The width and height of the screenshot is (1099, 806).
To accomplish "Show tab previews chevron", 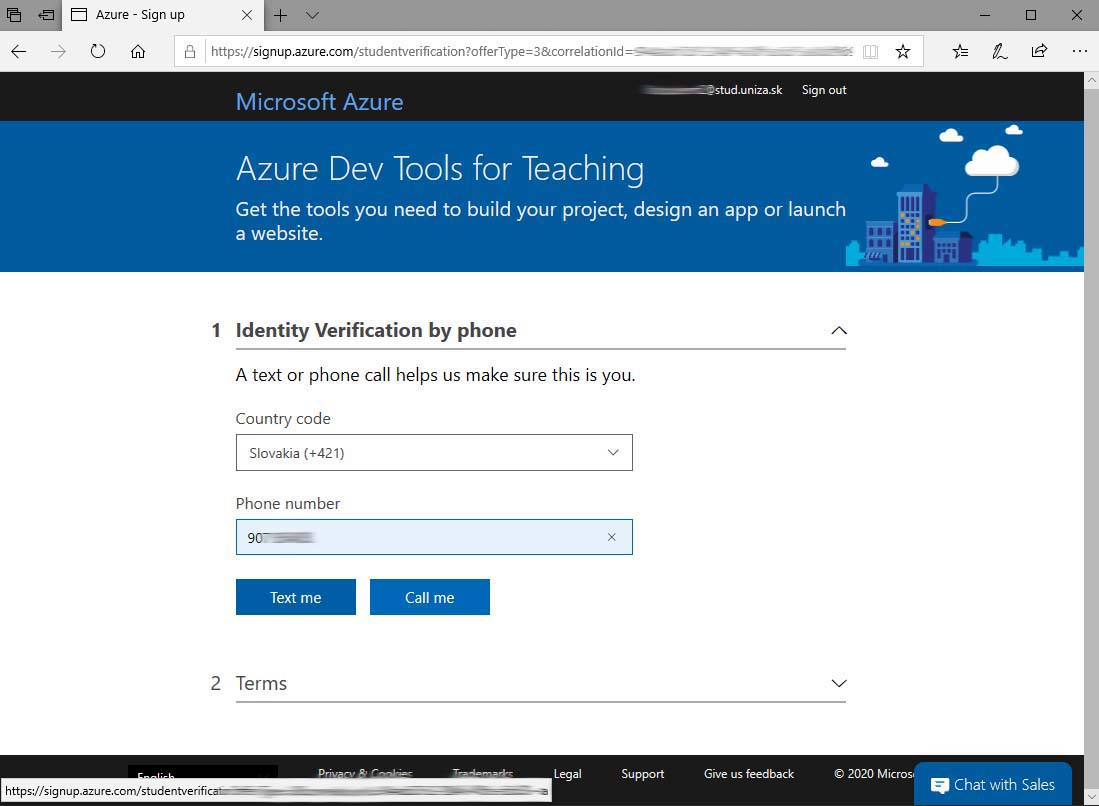I will 313,15.
